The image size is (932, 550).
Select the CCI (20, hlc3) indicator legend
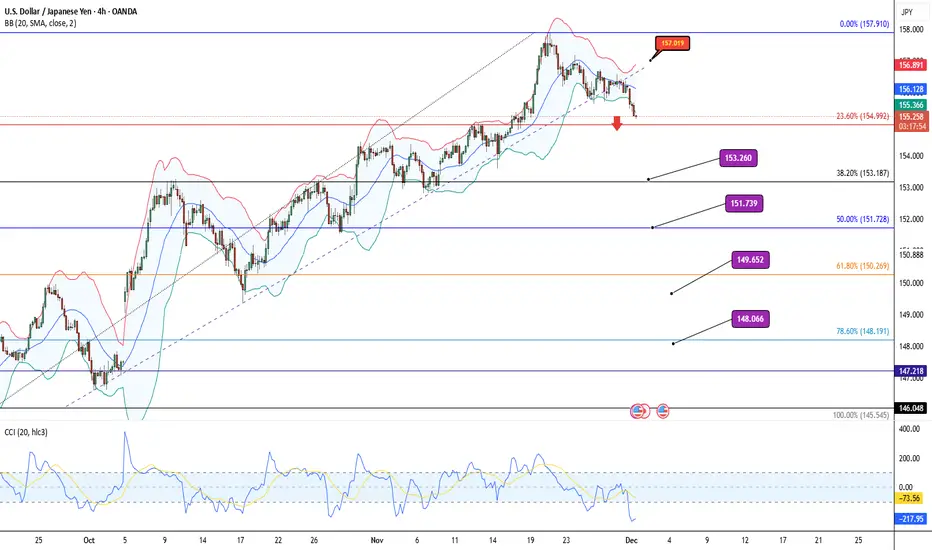26,432
